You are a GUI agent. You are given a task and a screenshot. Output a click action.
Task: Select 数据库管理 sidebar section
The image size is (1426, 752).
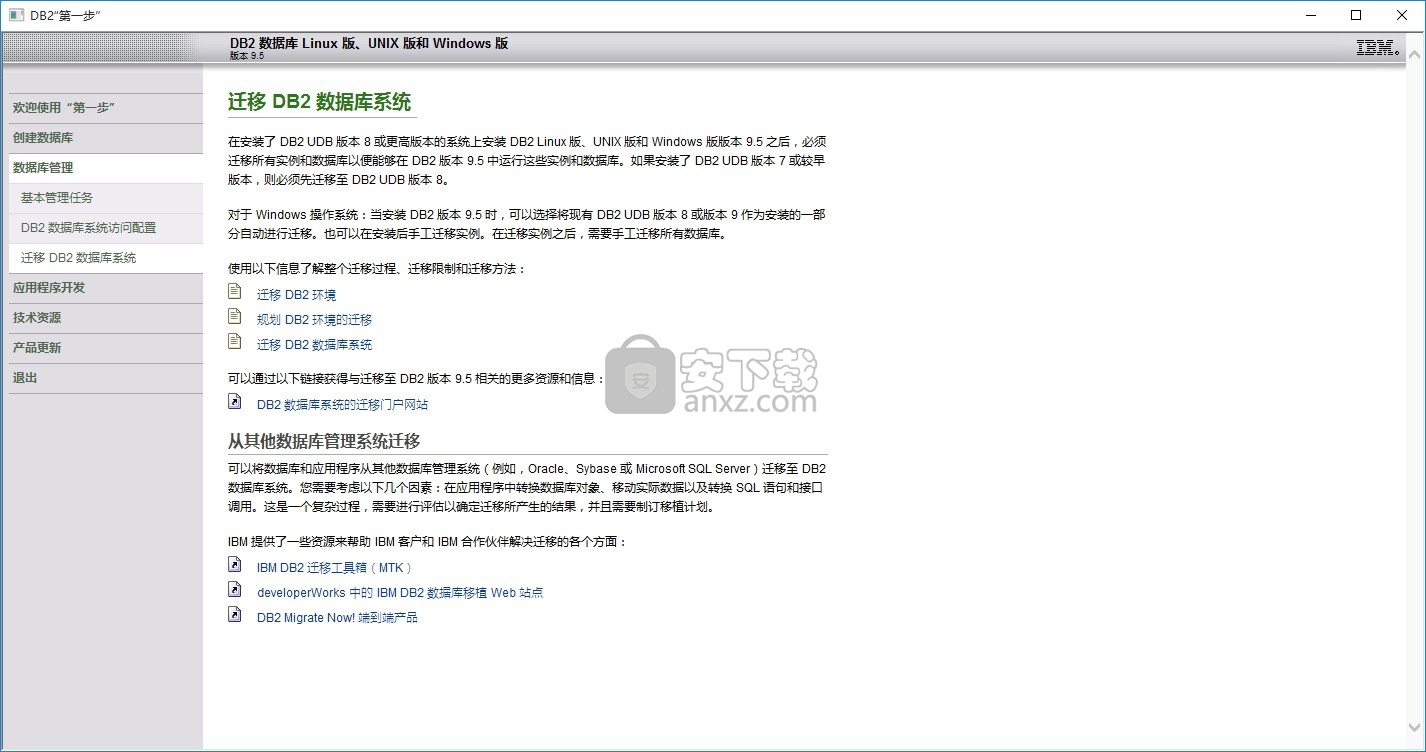coord(106,168)
